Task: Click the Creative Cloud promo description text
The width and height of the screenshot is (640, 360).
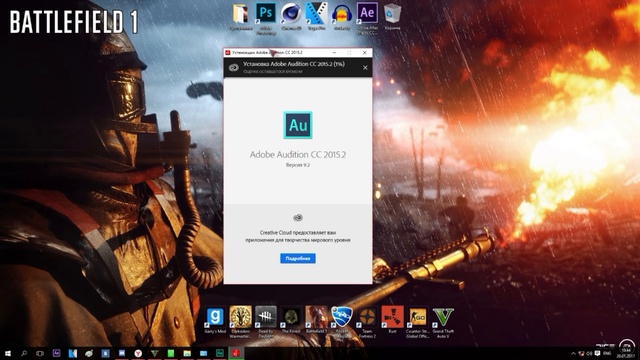Action: pyautogui.click(x=298, y=236)
